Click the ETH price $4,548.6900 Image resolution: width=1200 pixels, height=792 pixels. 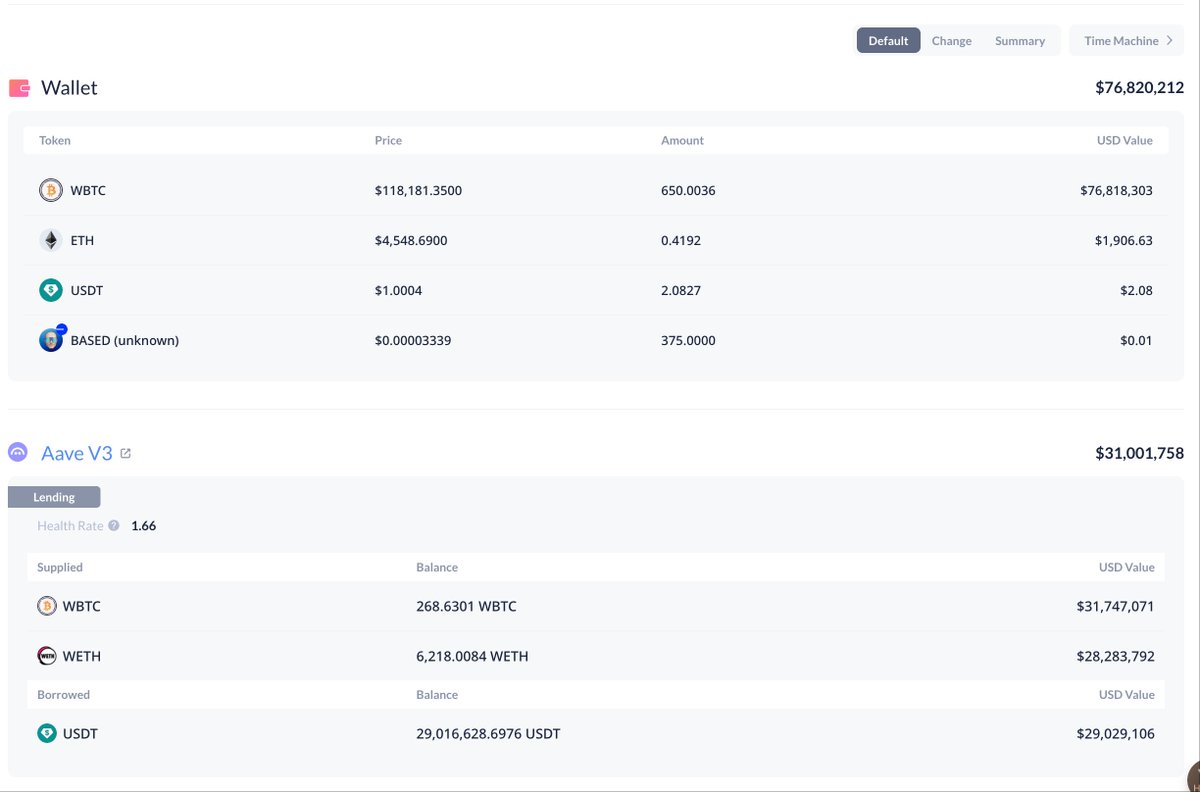[411, 240]
